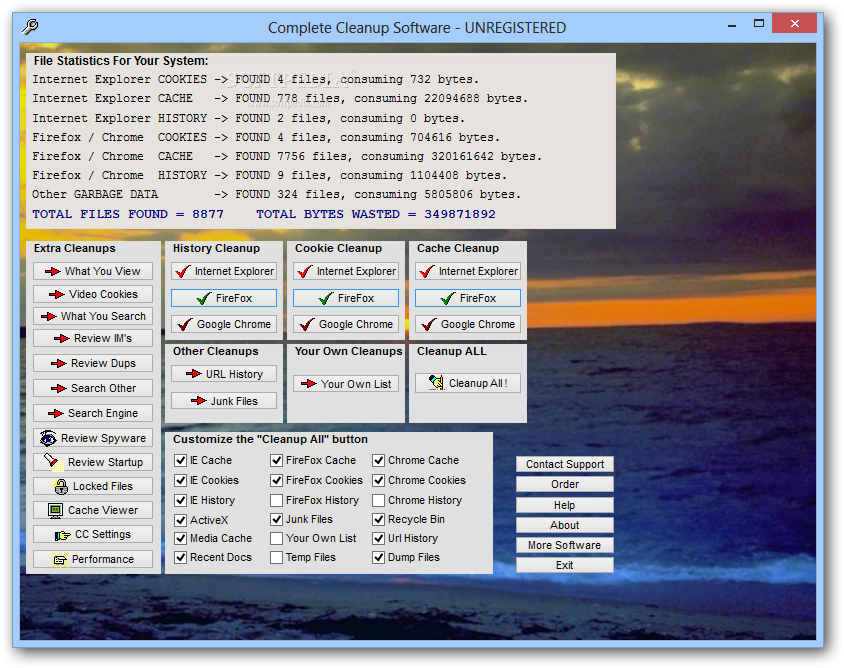Open Review Startup tool
Screen dimensions: 844x668
(x=93, y=462)
